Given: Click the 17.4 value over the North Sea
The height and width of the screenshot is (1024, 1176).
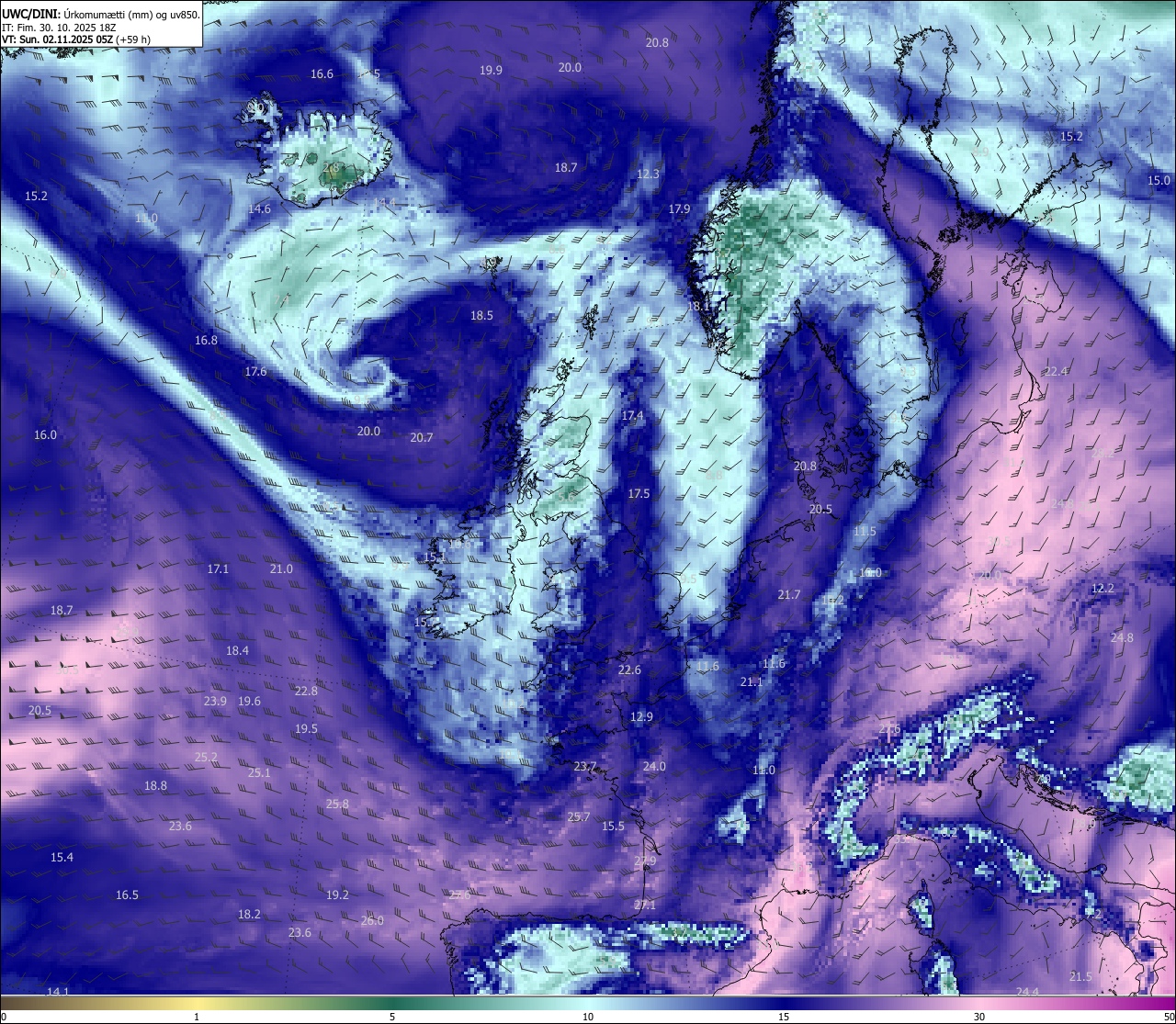Looking at the screenshot, I should (632, 416).
